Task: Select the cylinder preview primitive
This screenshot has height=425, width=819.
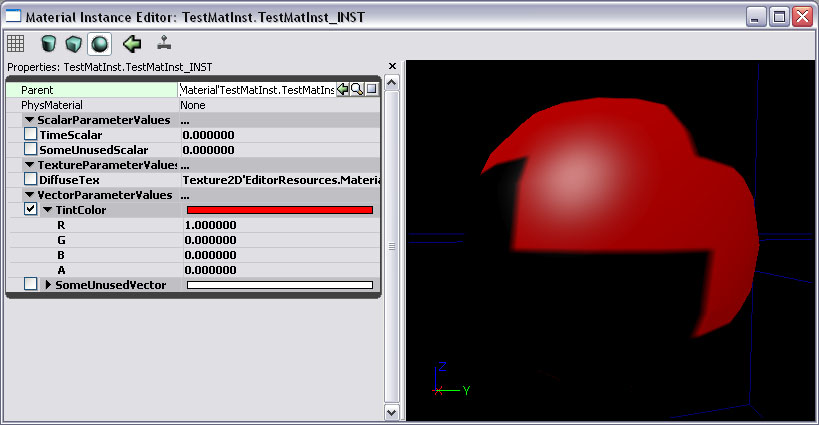Action: coord(49,44)
